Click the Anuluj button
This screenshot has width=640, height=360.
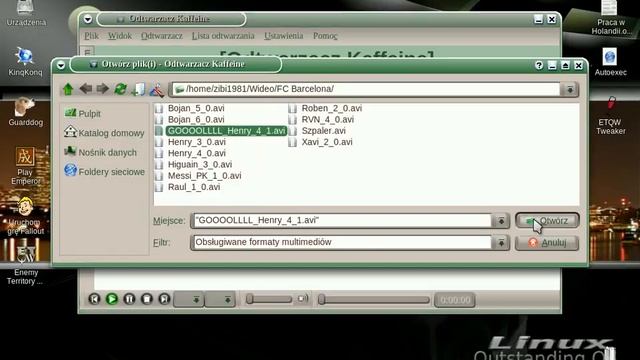click(547, 242)
